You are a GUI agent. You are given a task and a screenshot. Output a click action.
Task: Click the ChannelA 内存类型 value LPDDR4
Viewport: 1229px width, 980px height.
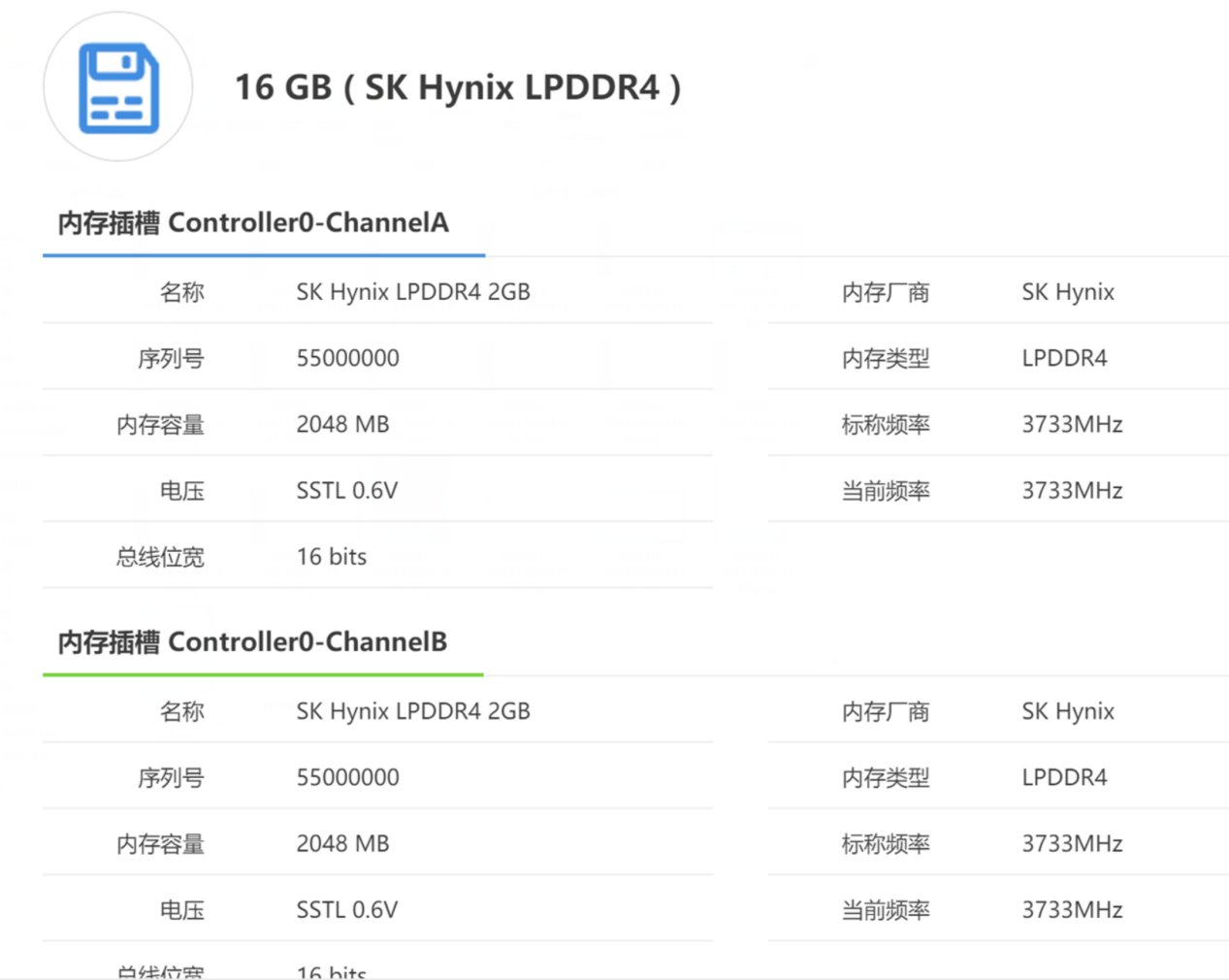(1063, 358)
